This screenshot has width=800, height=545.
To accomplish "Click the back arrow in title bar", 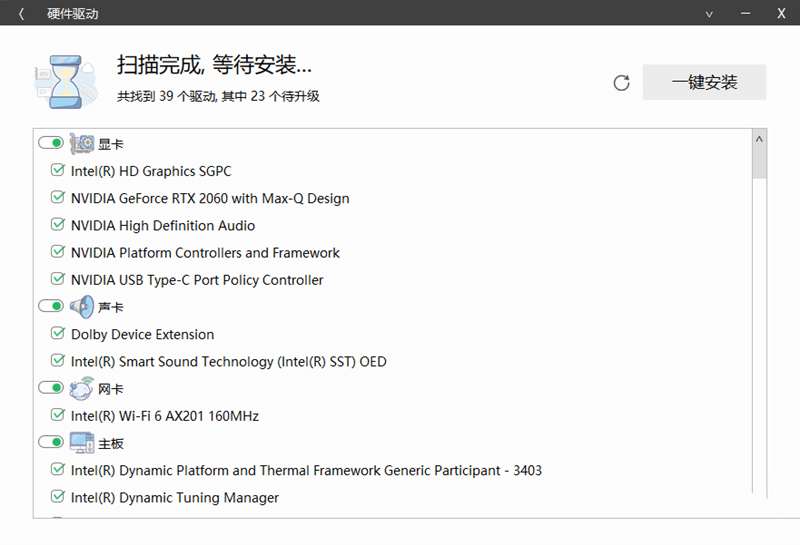I will 21,14.
